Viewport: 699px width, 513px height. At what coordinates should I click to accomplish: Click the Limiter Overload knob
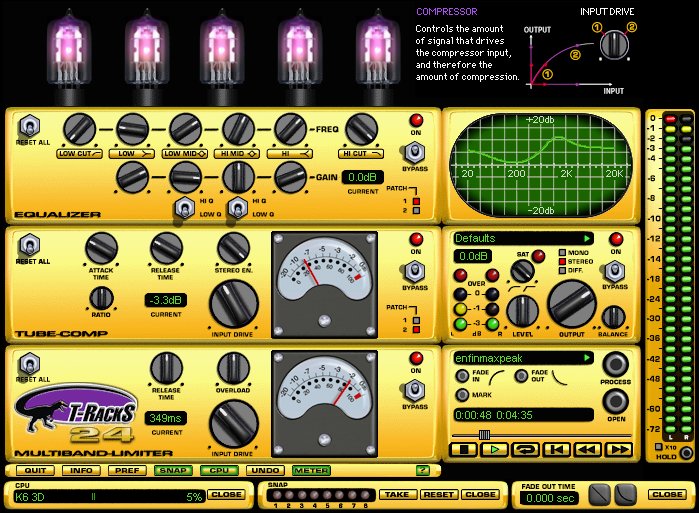[233, 369]
